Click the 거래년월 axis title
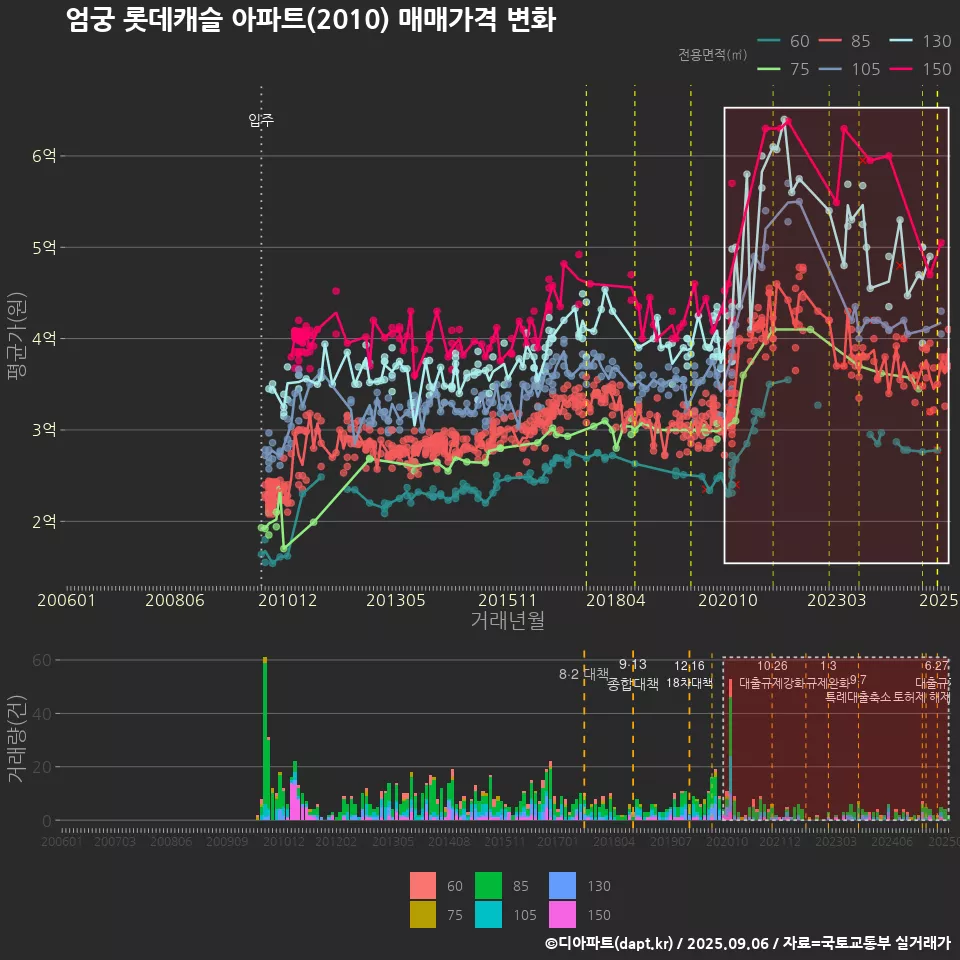Screen dimensions: 960x960 (508, 620)
